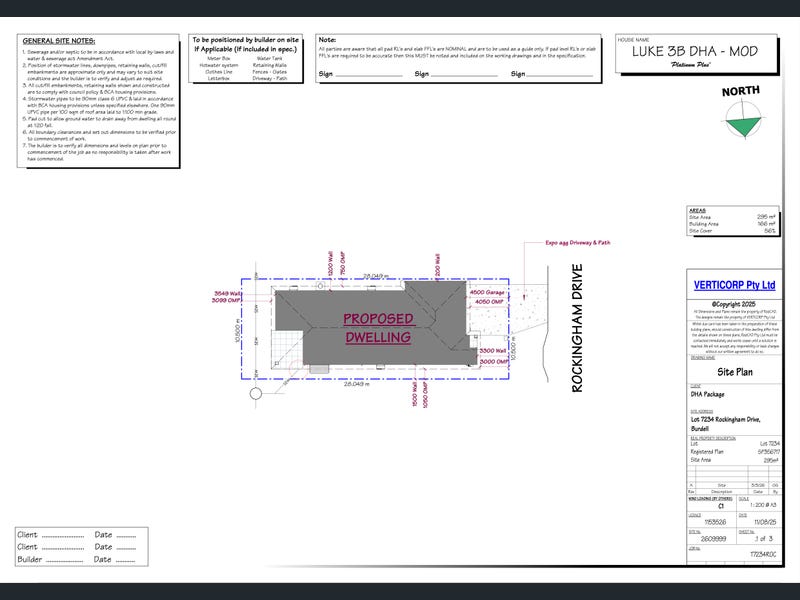Click the green north compass arrow
This screenshot has height=600, width=800.
(x=744, y=126)
